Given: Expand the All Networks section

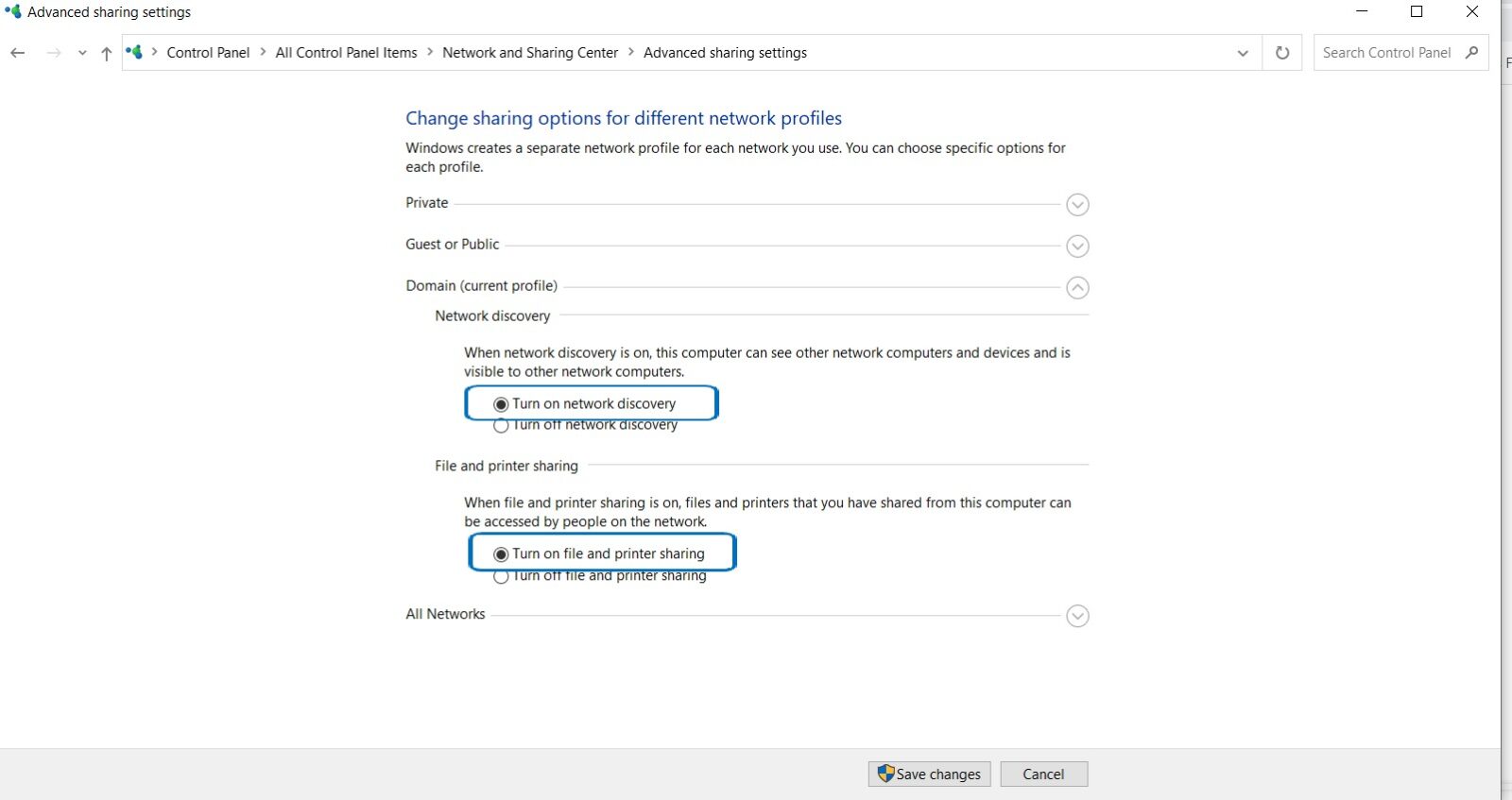Looking at the screenshot, I should 1077,617.
